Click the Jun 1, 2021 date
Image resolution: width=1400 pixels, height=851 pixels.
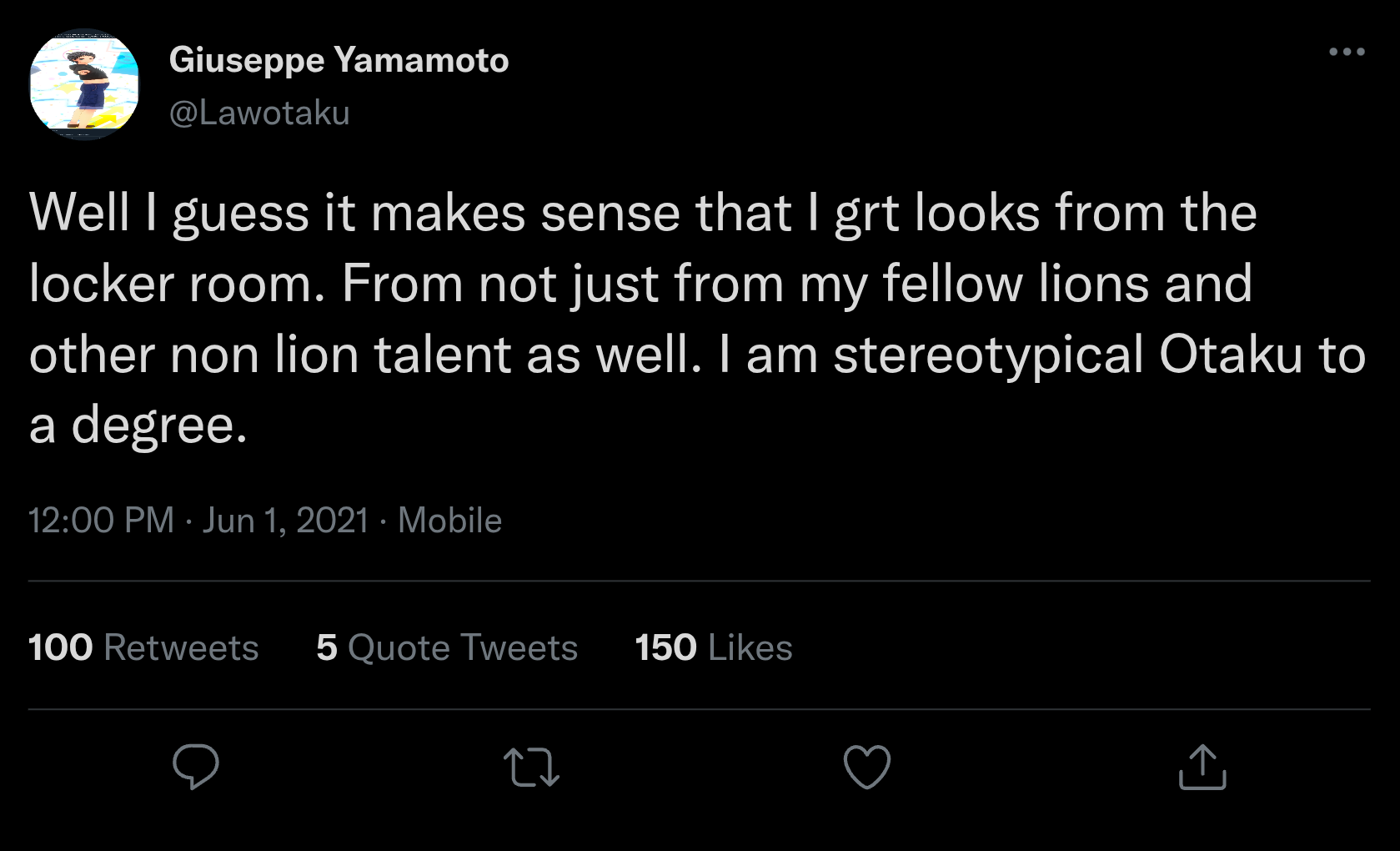(285, 521)
